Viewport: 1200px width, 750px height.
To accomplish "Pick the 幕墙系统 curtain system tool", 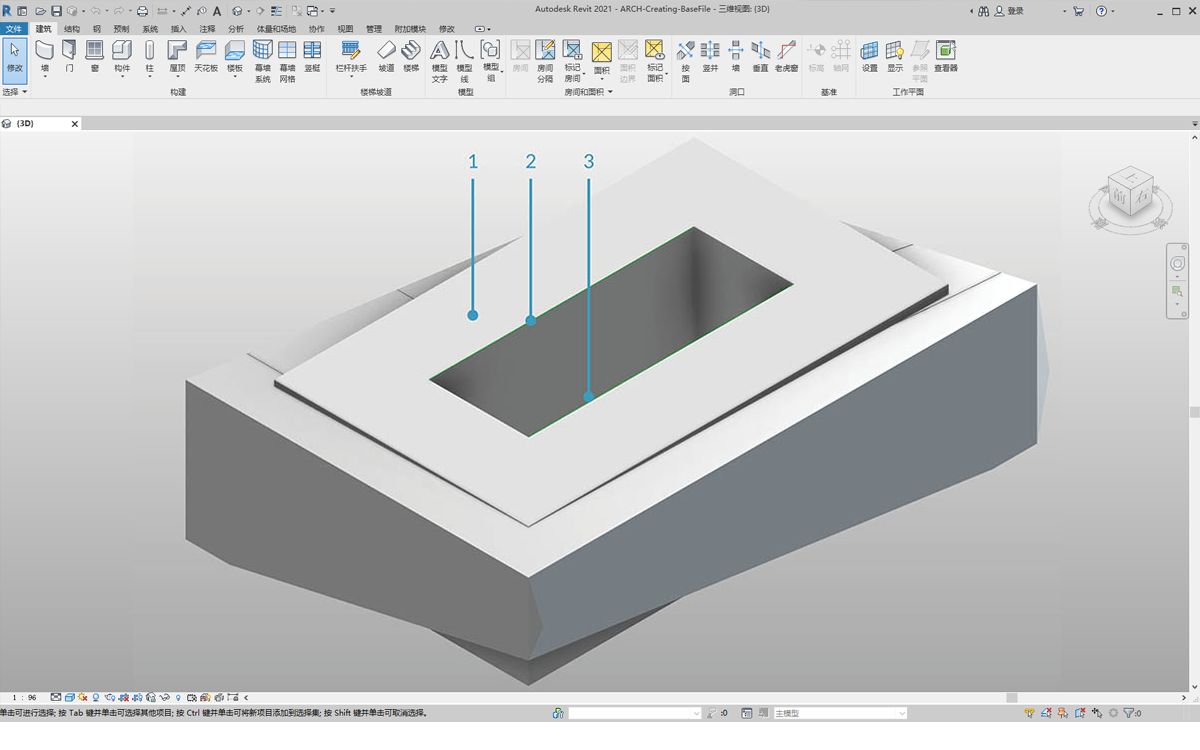I will 262,61.
